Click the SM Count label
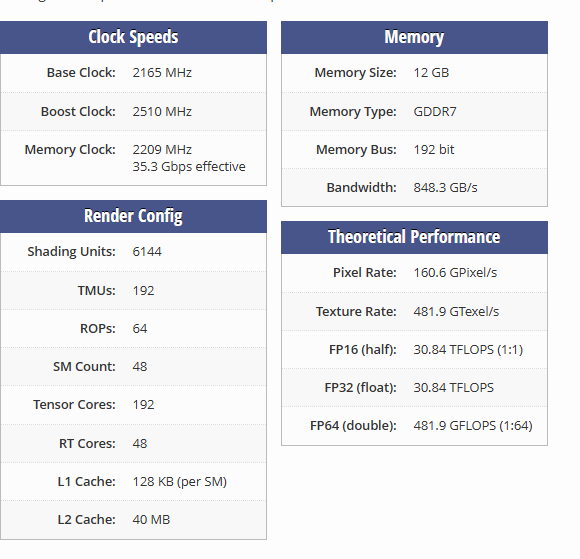 point(84,367)
